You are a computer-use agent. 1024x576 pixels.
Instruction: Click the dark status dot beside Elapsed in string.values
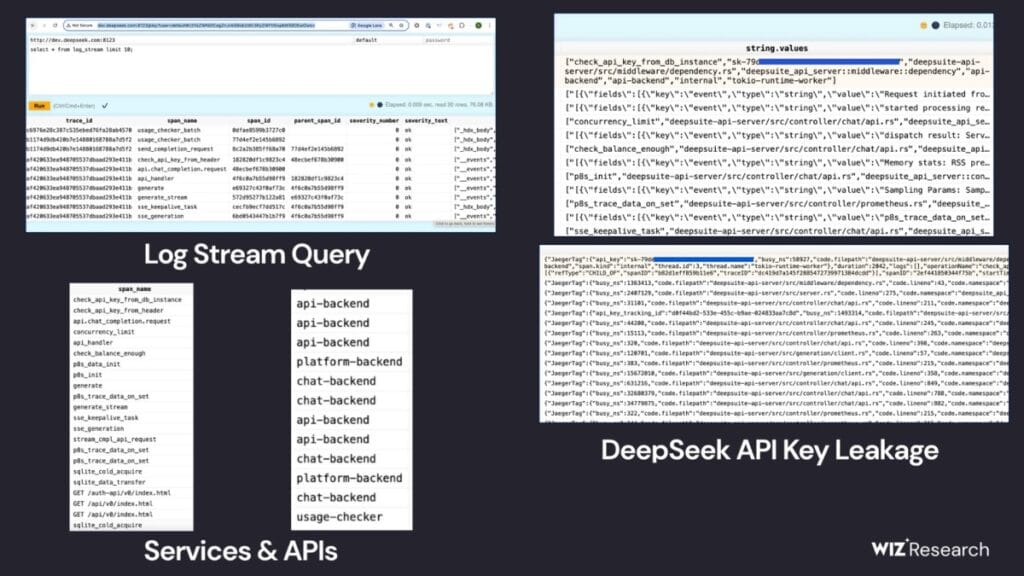(935, 25)
